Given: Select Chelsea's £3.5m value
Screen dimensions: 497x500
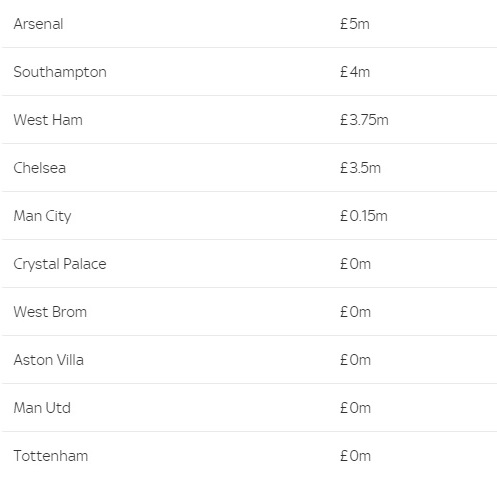Looking at the screenshot, I should [x=360, y=168].
